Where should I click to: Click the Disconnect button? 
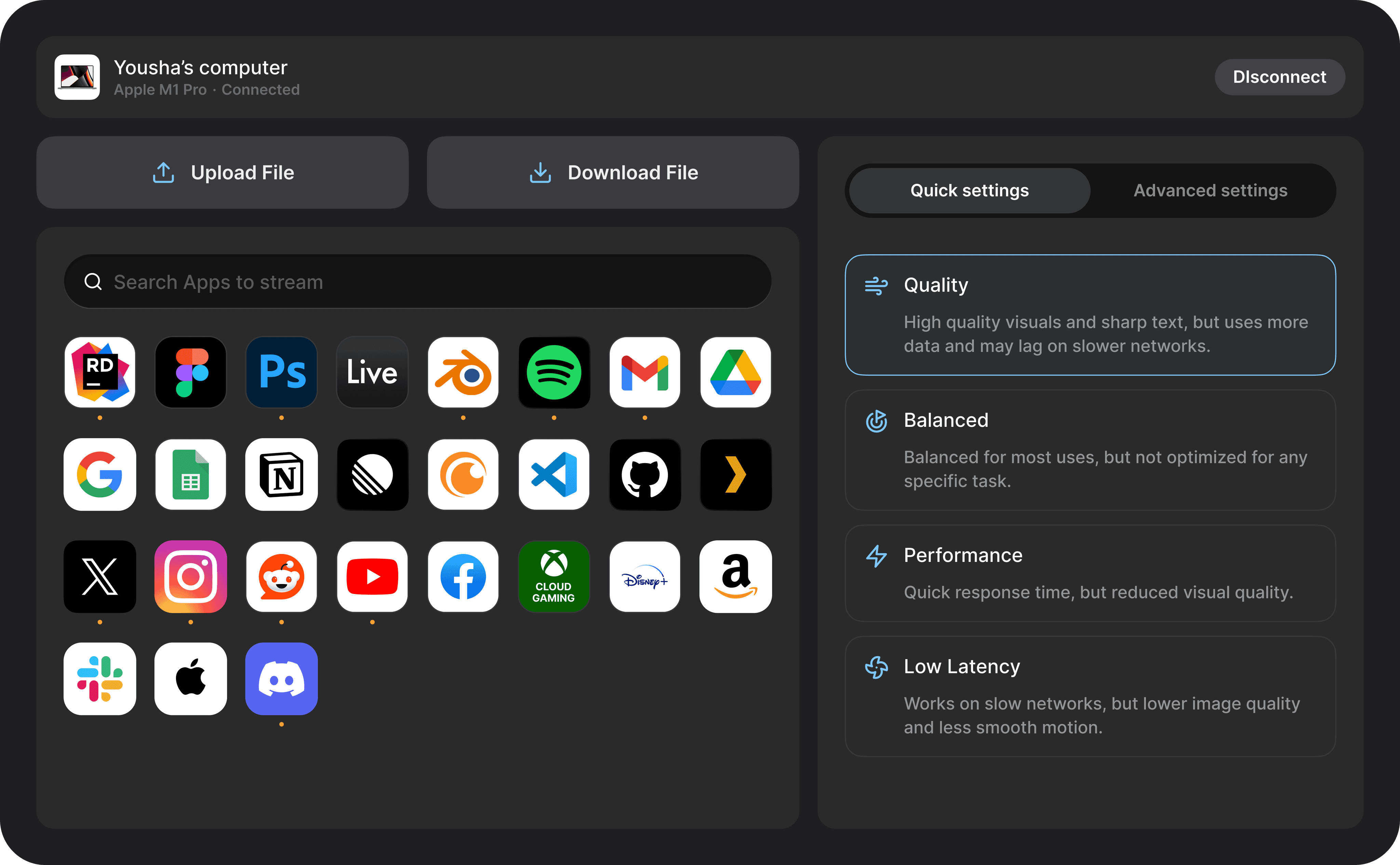(x=1279, y=77)
